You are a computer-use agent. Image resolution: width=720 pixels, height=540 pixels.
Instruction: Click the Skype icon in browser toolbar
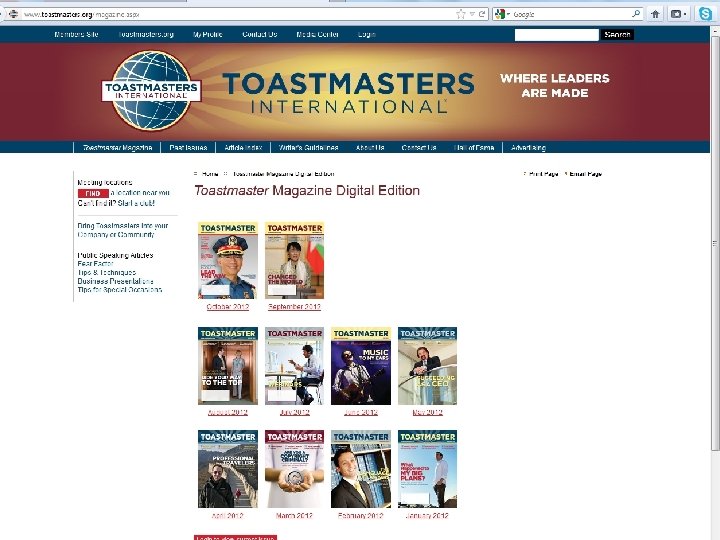(x=705, y=14)
